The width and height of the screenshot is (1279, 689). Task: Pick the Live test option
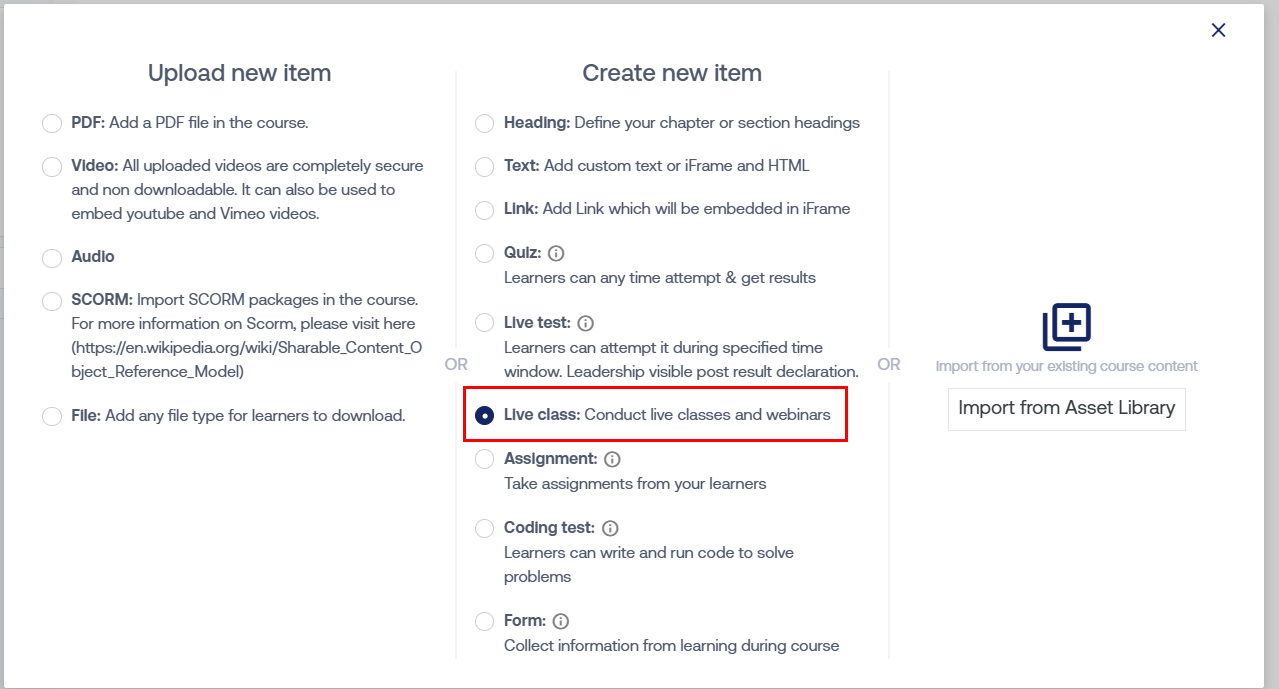484,323
